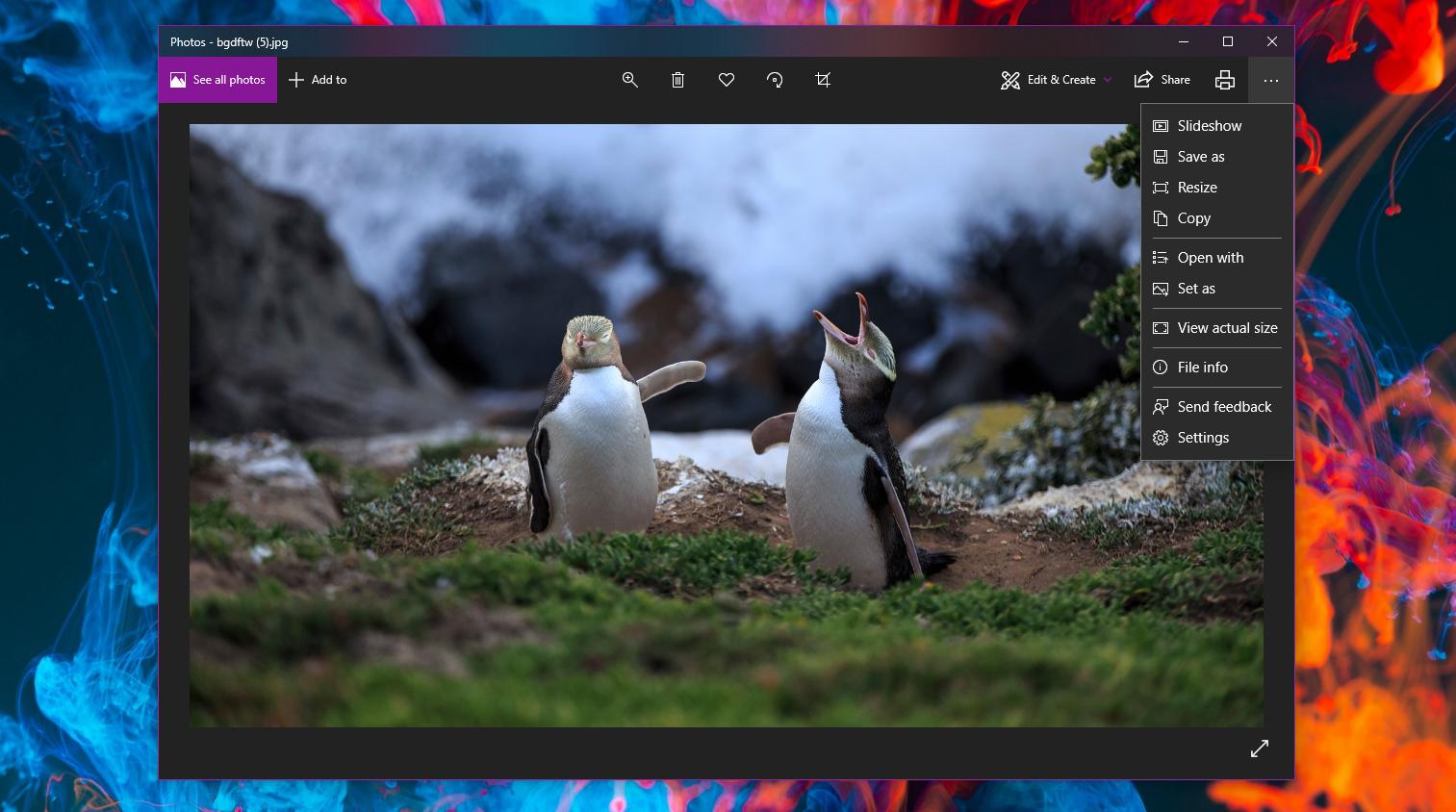This screenshot has height=812, width=1456.
Task: Select Resize menu option
Action: point(1217,188)
